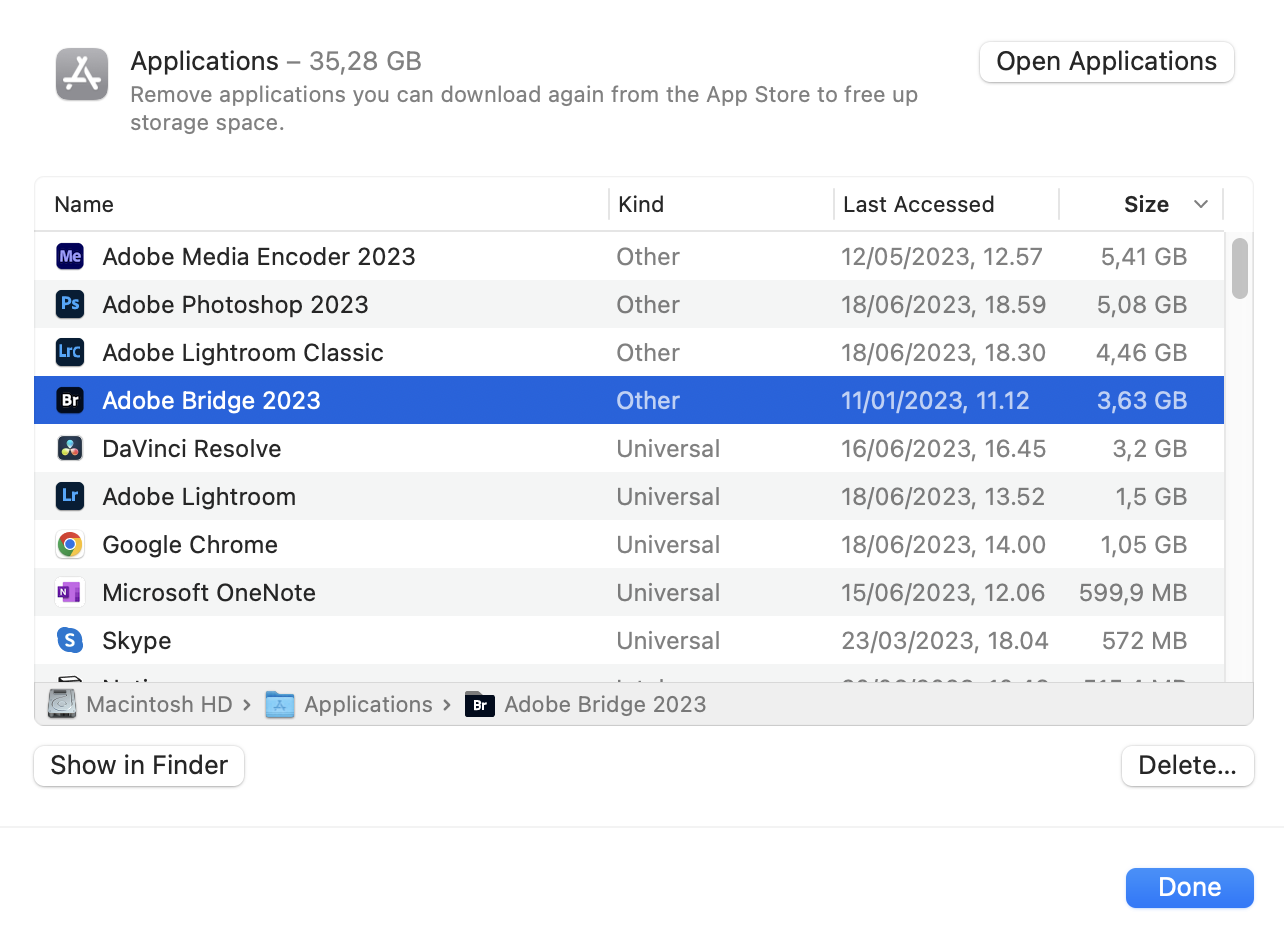Click the date 18/06/2023, 18.30

coord(944,353)
